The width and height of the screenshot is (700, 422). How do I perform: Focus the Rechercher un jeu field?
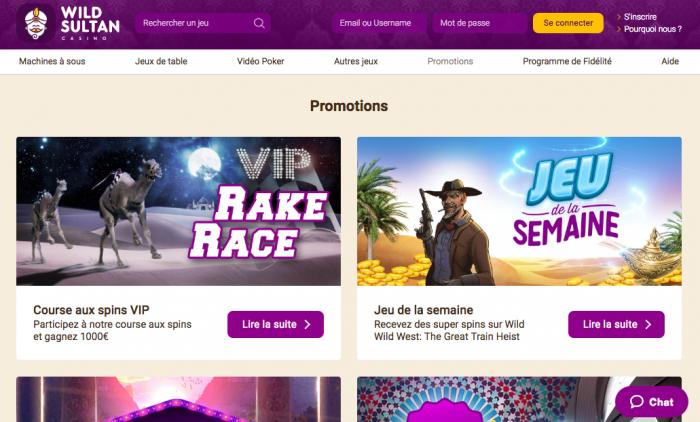click(195, 23)
